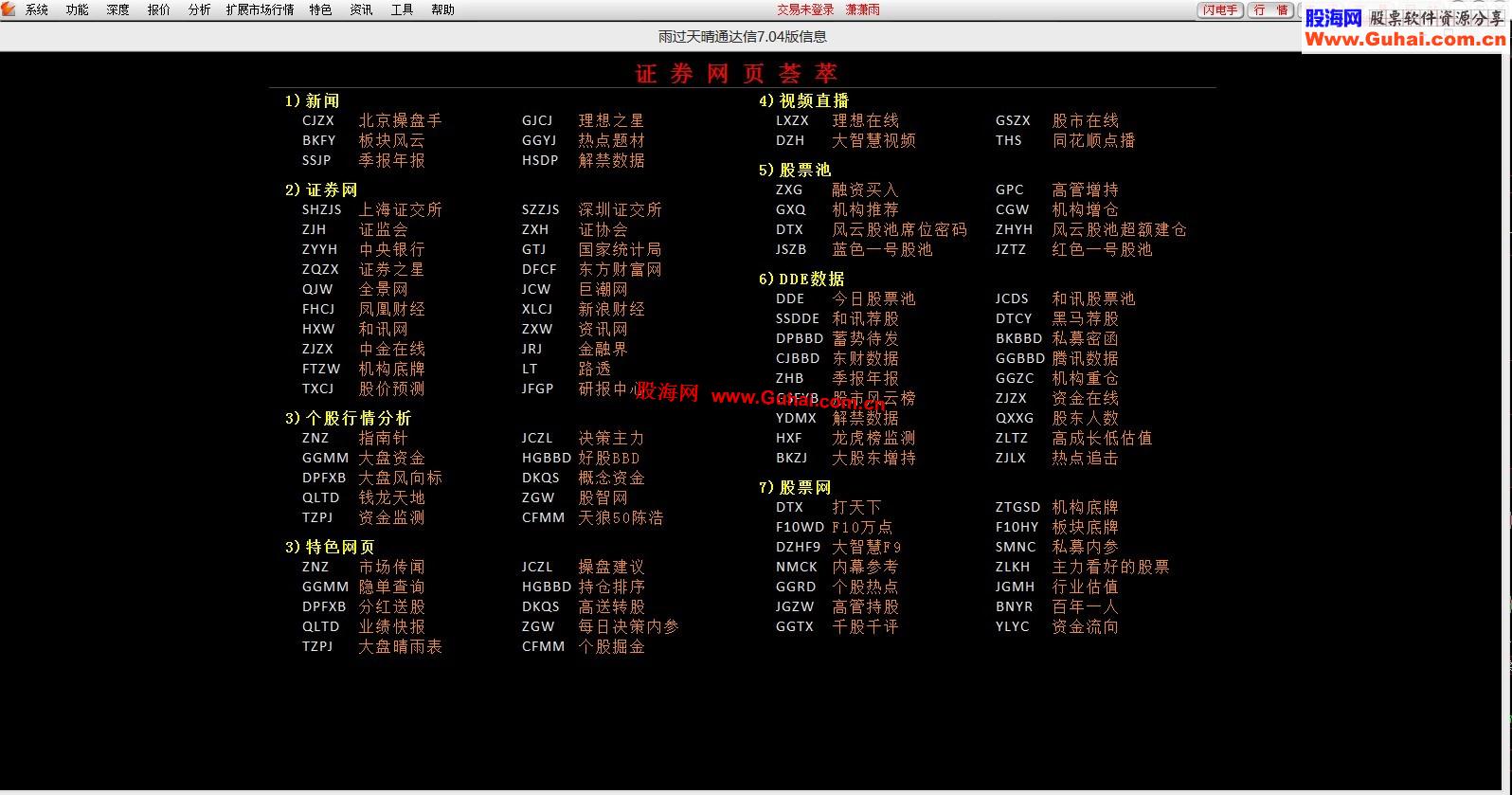Open the 隐单查询 link
1512x795 pixels.
tap(392, 587)
